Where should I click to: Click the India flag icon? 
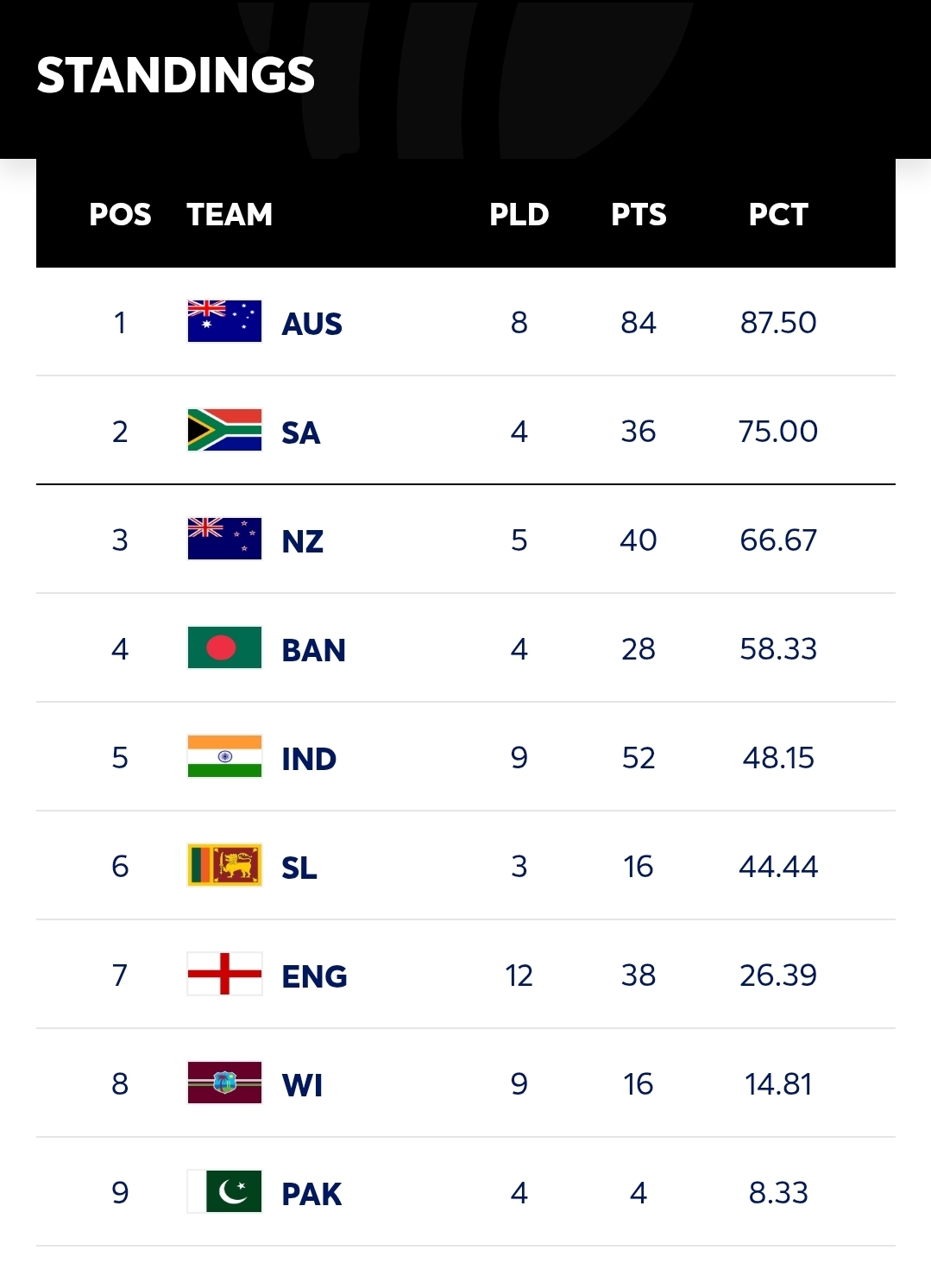(224, 756)
